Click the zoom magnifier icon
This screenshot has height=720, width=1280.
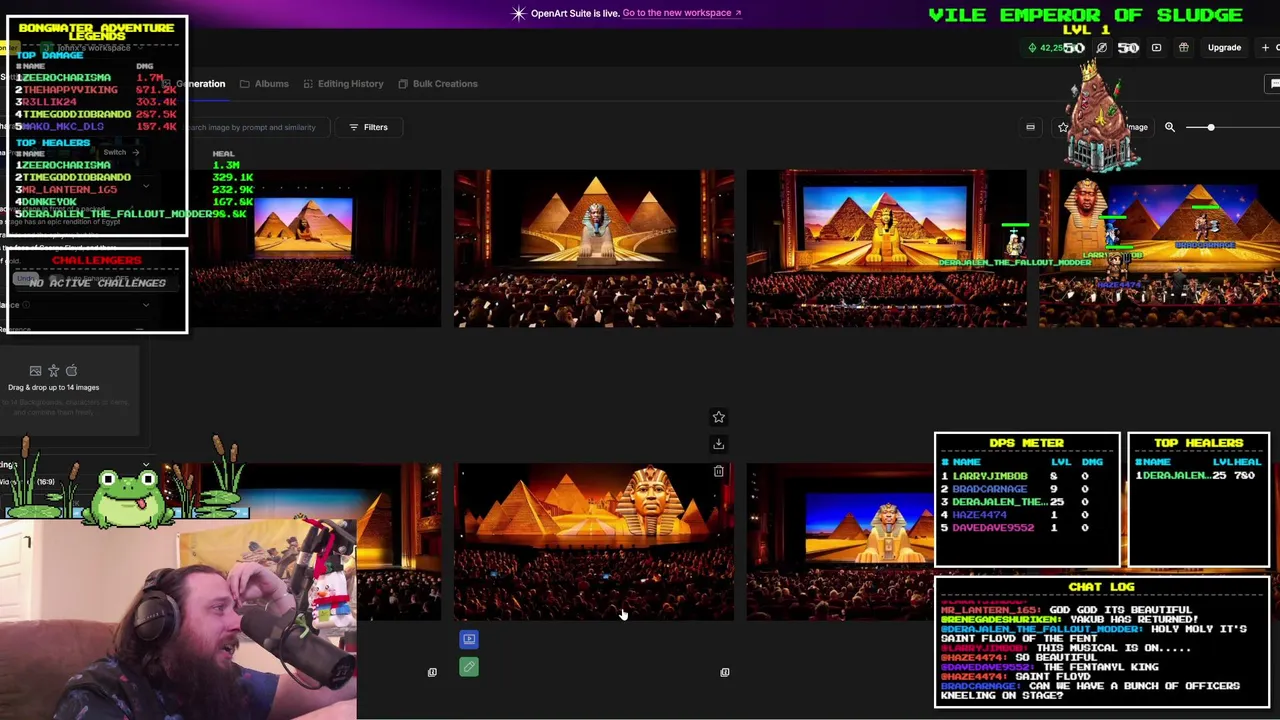click(1169, 127)
